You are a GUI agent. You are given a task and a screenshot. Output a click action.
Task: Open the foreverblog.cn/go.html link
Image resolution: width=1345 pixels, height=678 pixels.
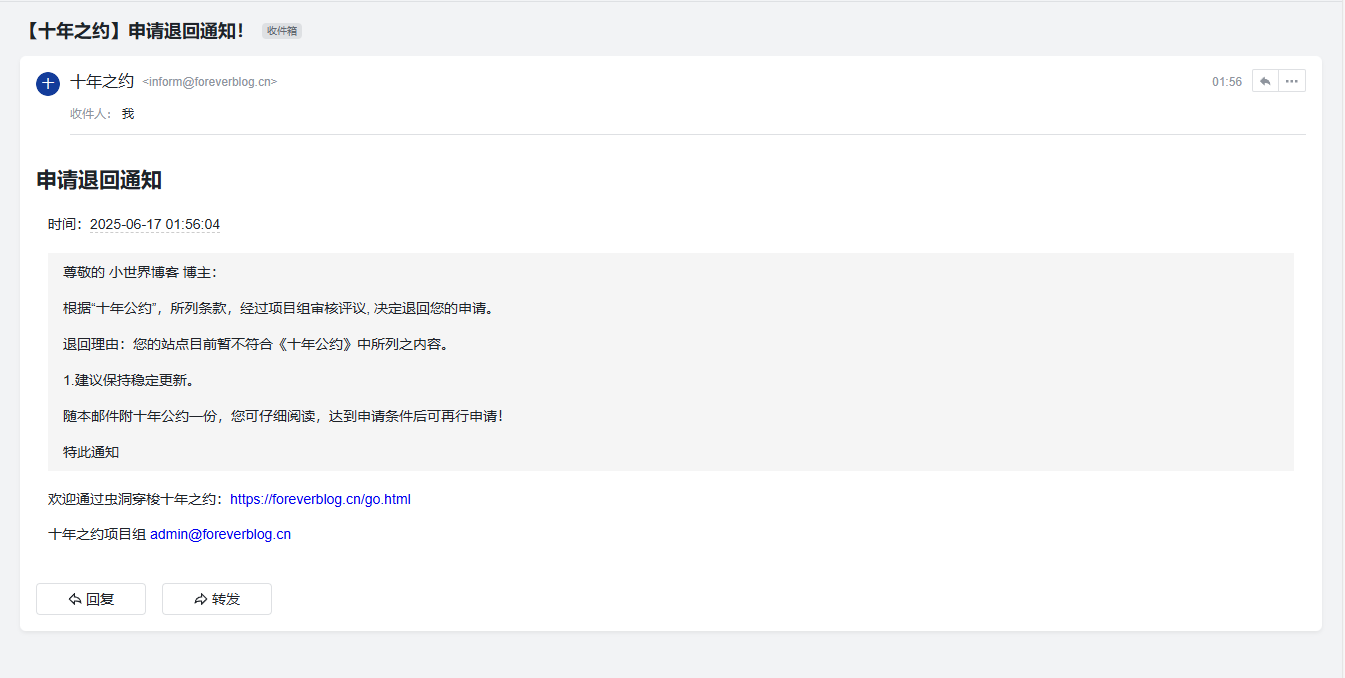[319, 499]
